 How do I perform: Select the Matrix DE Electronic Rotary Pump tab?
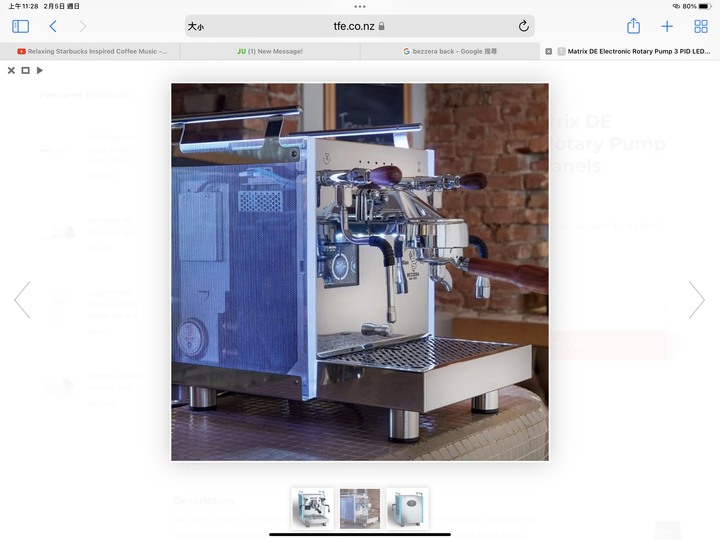click(634, 51)
